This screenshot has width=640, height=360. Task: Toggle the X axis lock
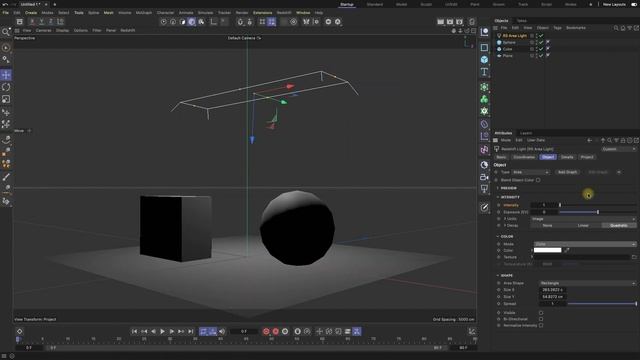pyautogui.click(x=32, y=22)
